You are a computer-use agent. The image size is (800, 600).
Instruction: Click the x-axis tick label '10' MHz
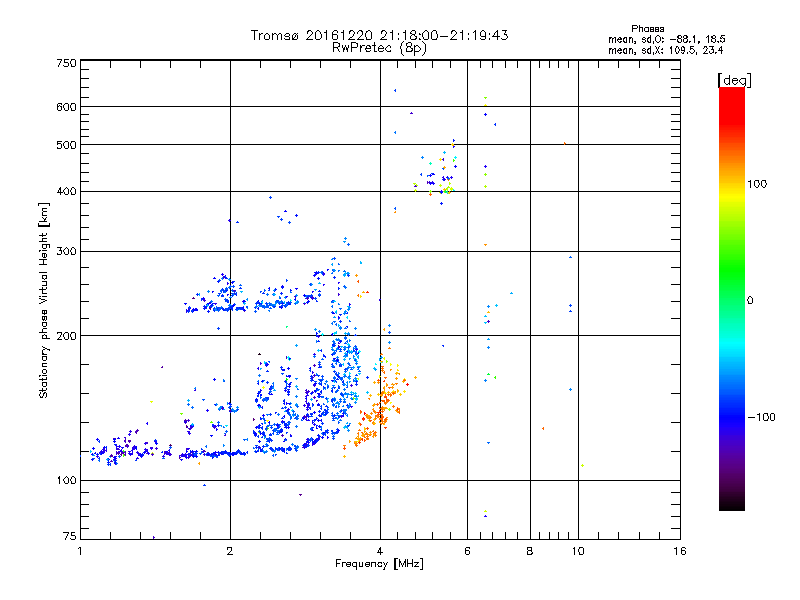click(578, 551)
